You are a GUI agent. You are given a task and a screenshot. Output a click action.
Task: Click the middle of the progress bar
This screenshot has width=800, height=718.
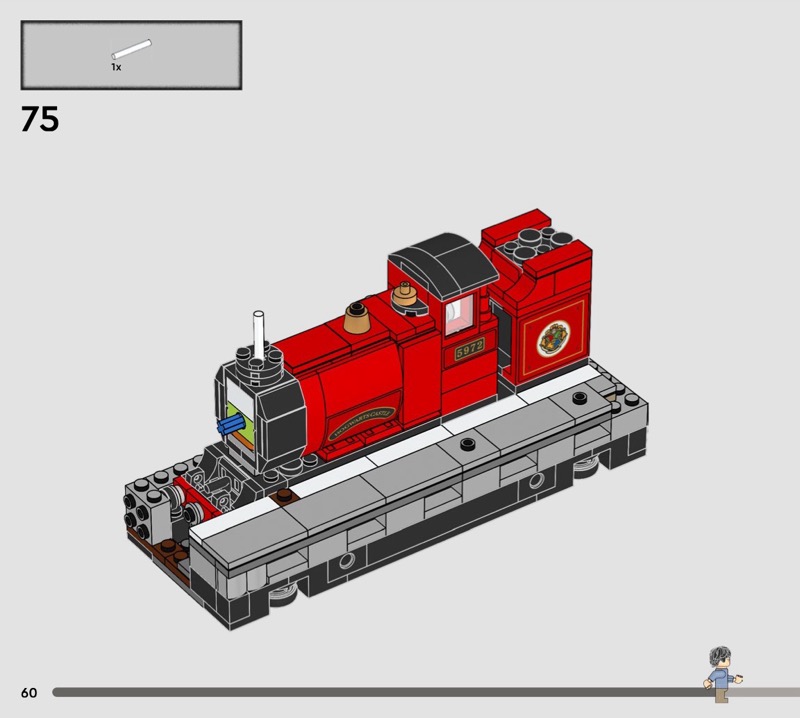tap(380, 692)
